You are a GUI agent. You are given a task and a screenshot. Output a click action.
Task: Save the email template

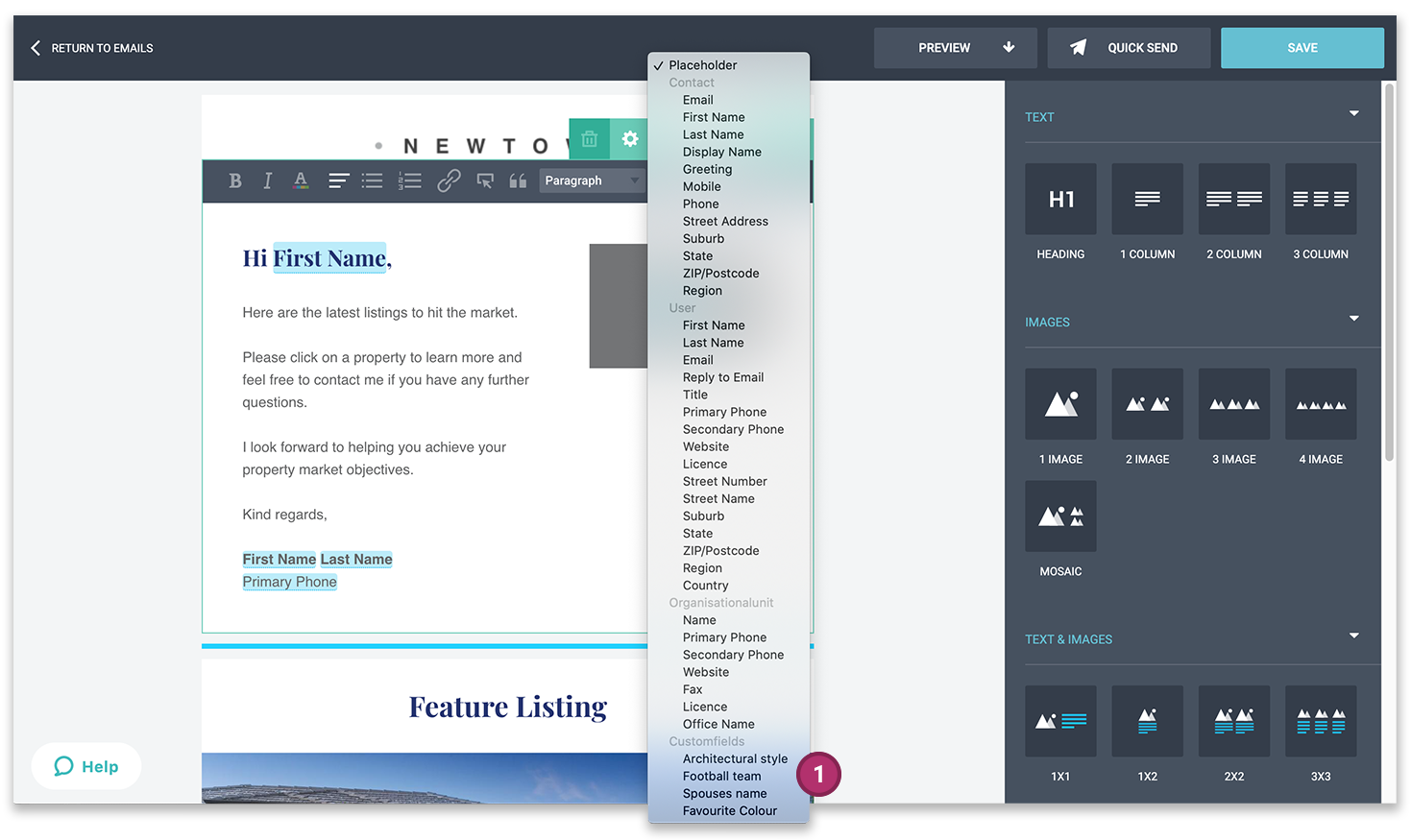pyautogui.click(x=1302, y=47)
